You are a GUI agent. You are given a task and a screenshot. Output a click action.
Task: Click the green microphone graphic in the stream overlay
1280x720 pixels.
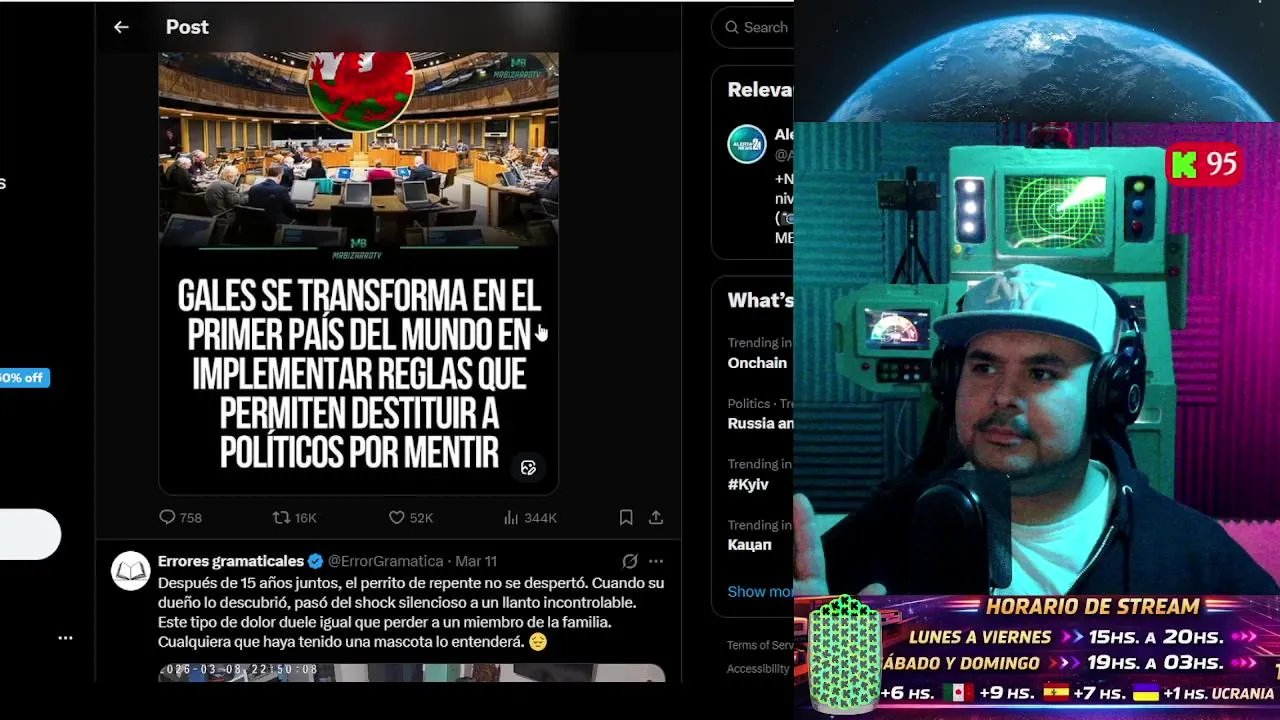point(845,655)
